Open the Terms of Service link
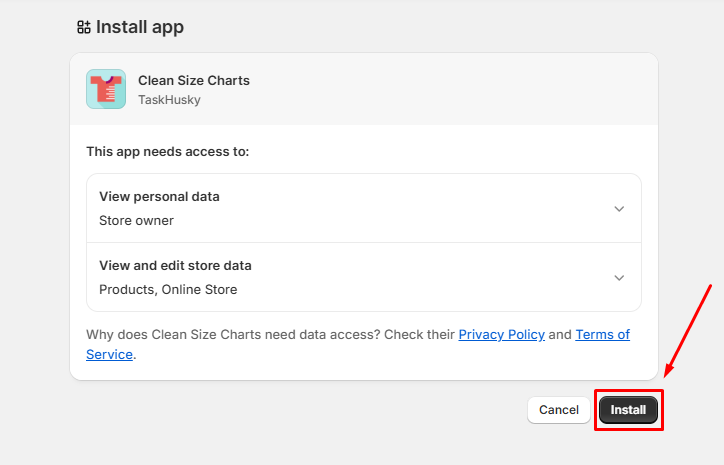The height and width of the screenshot is (465, 724). click(x=602, y=334)
